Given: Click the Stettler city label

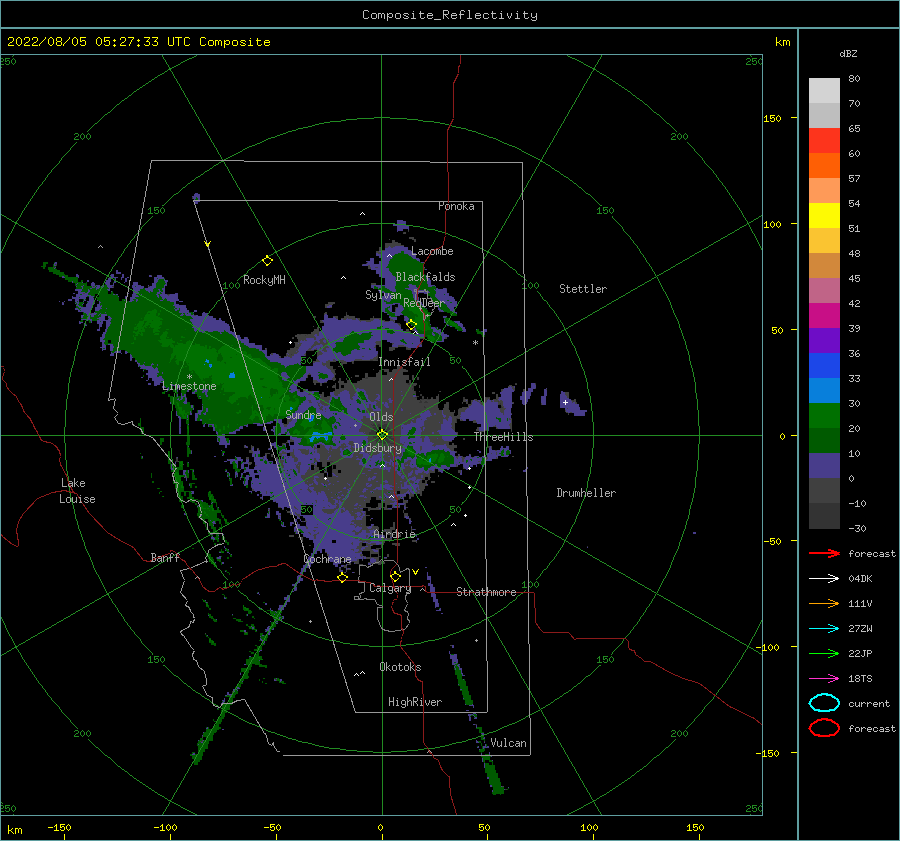Looking at the screenshot, I should 583,289.
